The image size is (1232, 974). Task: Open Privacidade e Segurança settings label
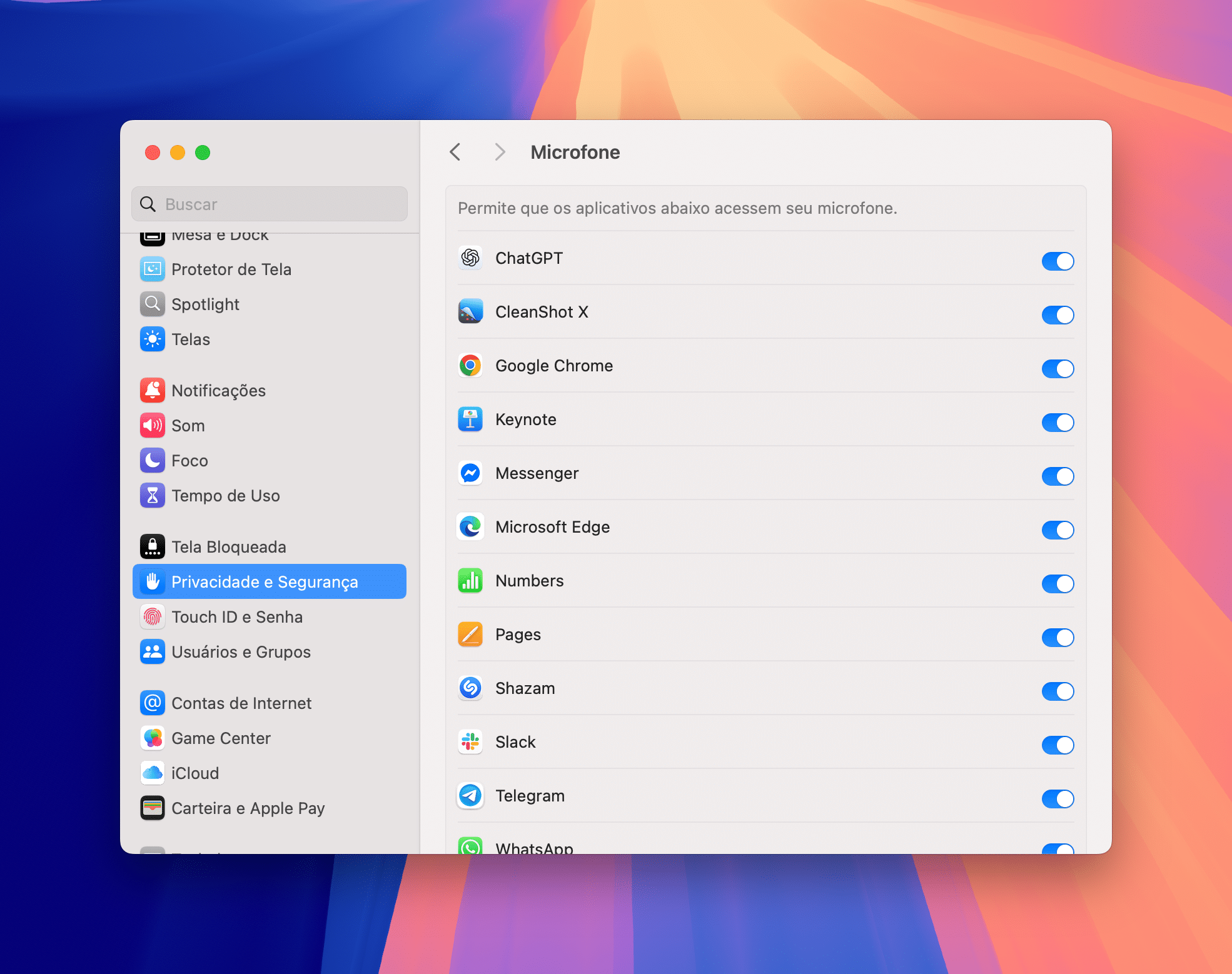pyautogui.click(x=265, y=582)
